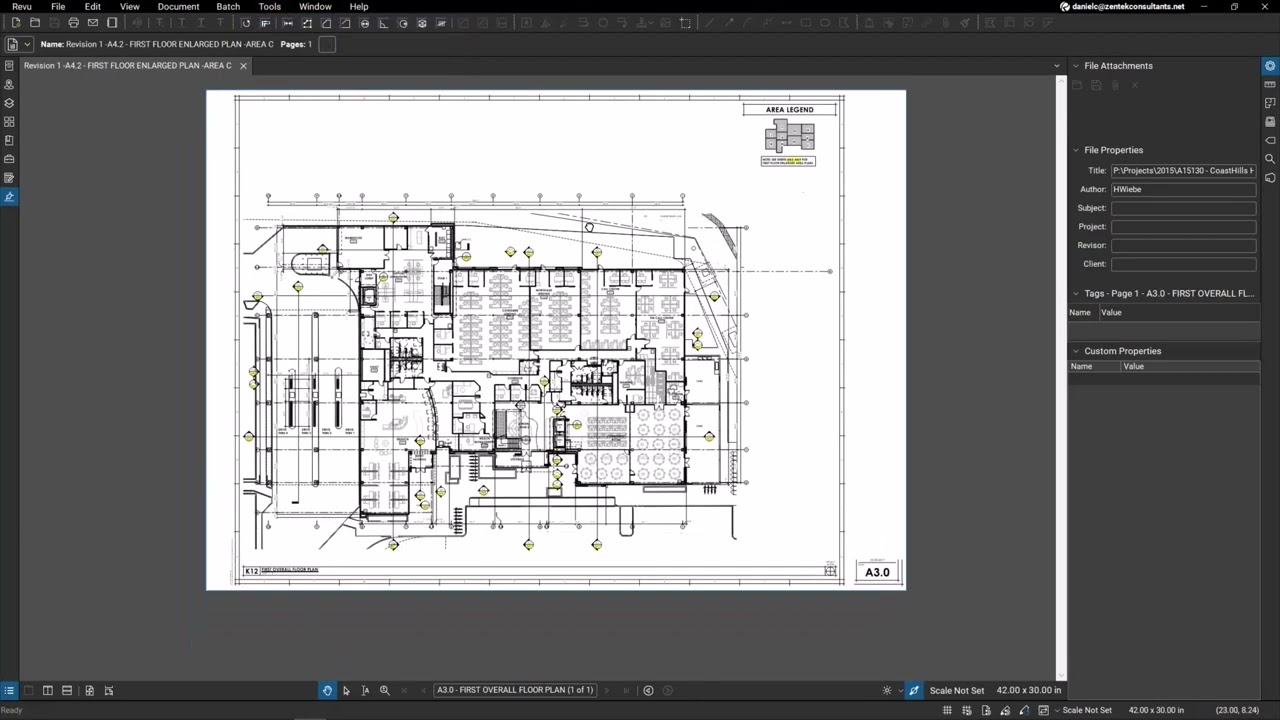Screen dimensions: 1280x720
Task: Collapse the Tags - Page 1 section
Action: click(1076, 294)
